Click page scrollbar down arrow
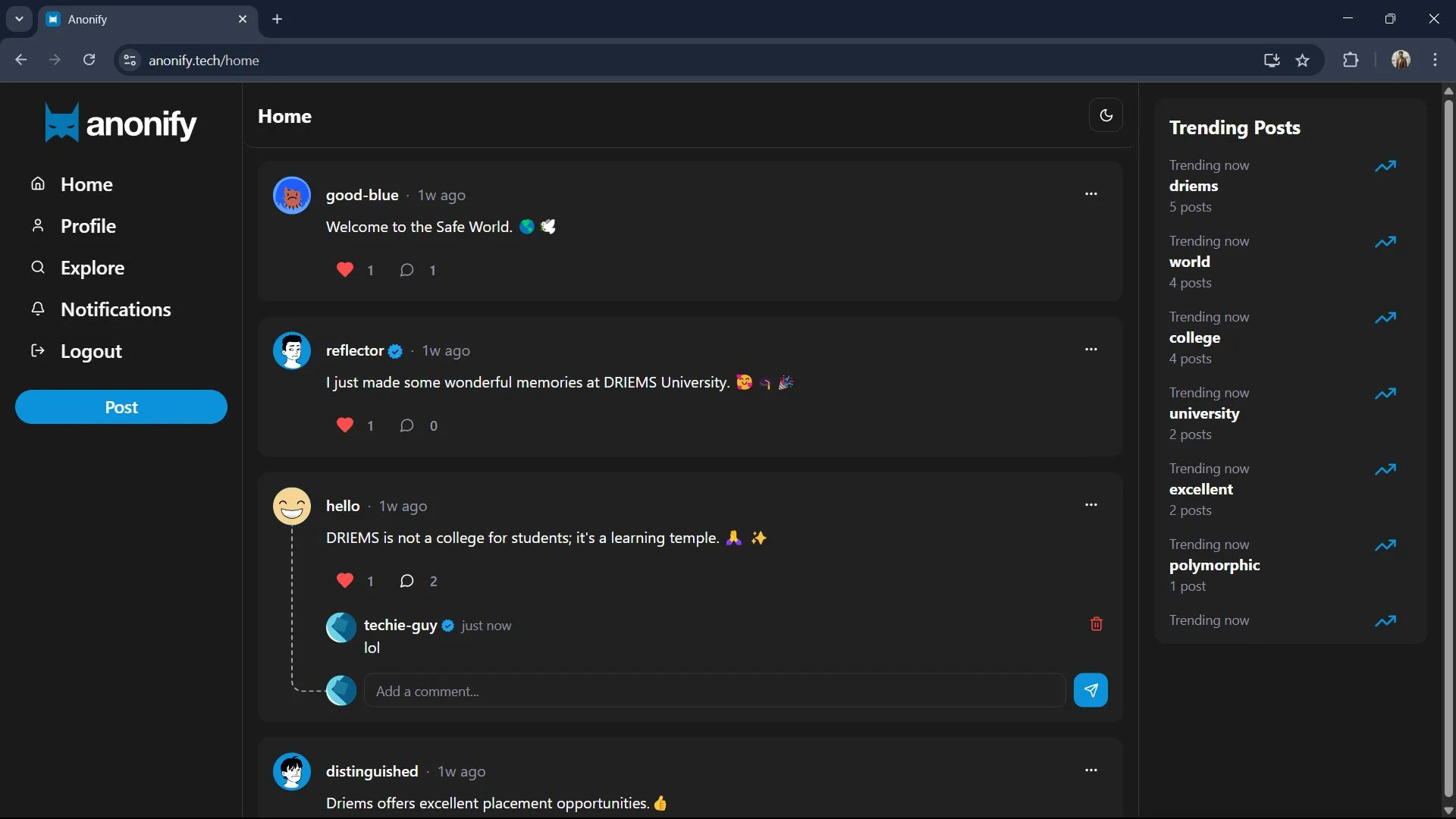 [x=1448, y=811]
